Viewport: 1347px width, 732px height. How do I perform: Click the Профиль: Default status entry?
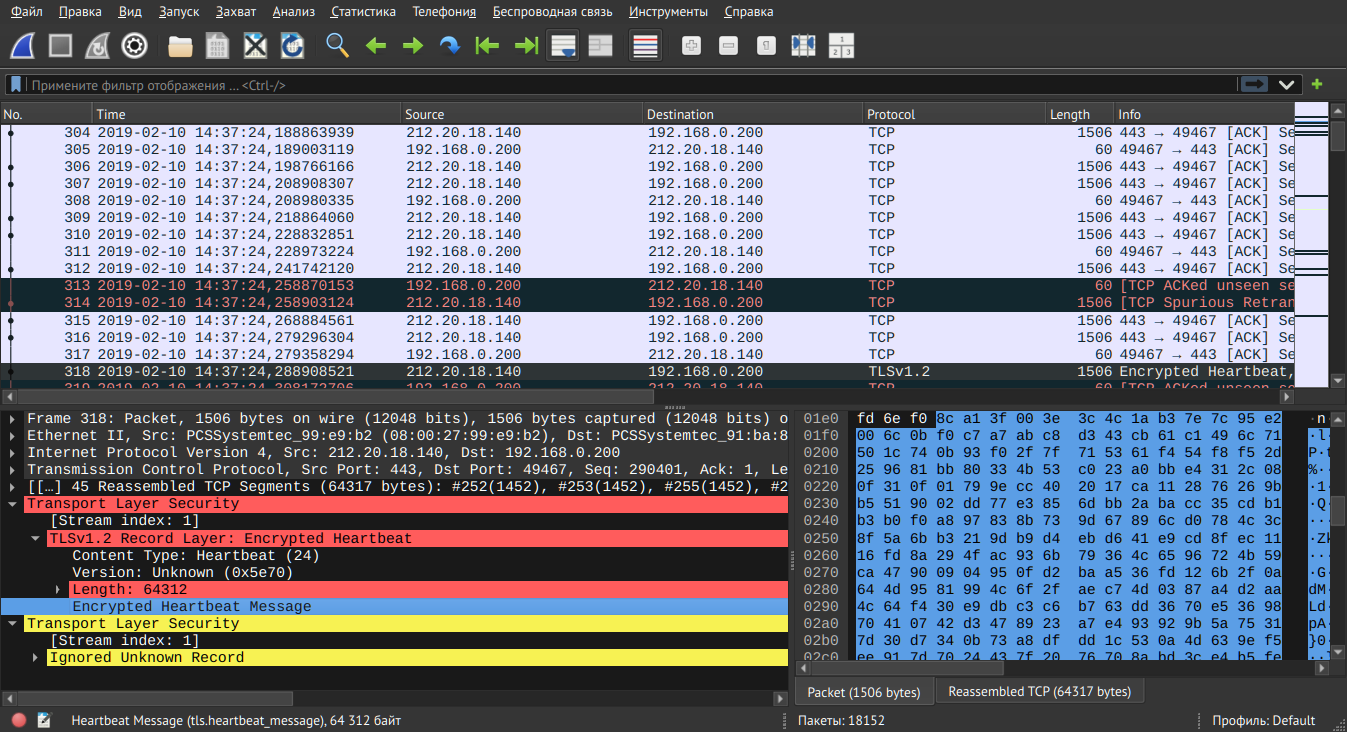coord(1263,720)
